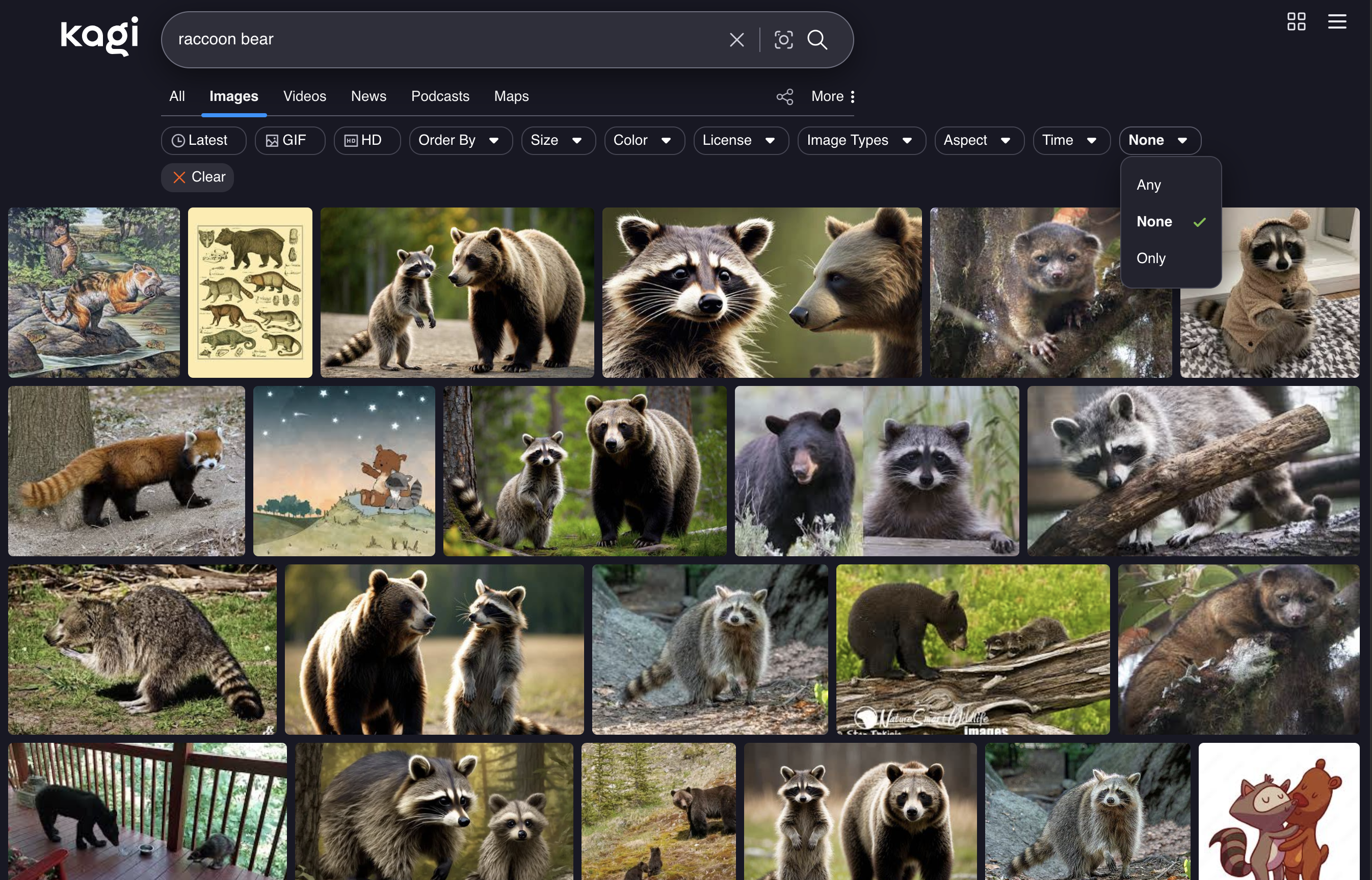Clear all applied filters

coord(197,177)
